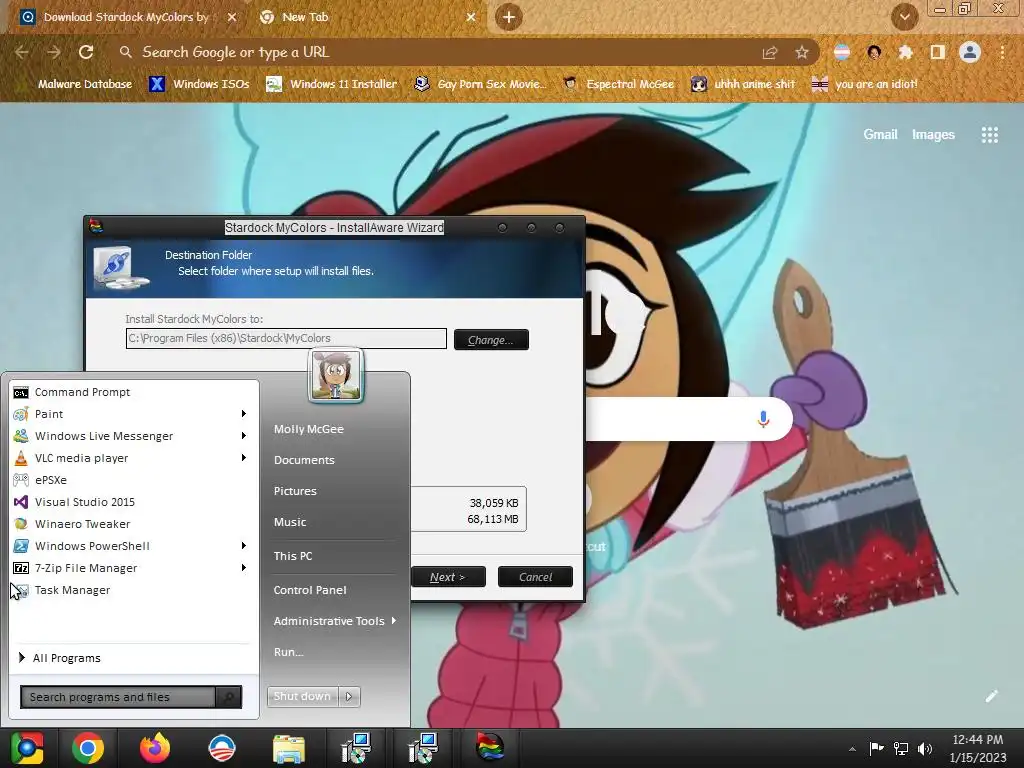Expand VLC media player submenu arrow
This screenshot has height=768, width=1024.
coord(244,458)
